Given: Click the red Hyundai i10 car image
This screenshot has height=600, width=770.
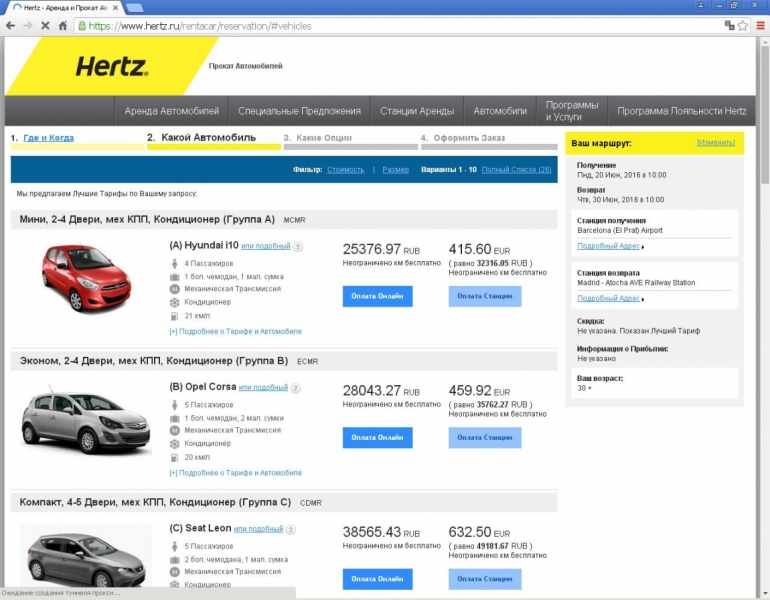Looking at the screenshot, I should pyautogui.click(x=86, y=277).
